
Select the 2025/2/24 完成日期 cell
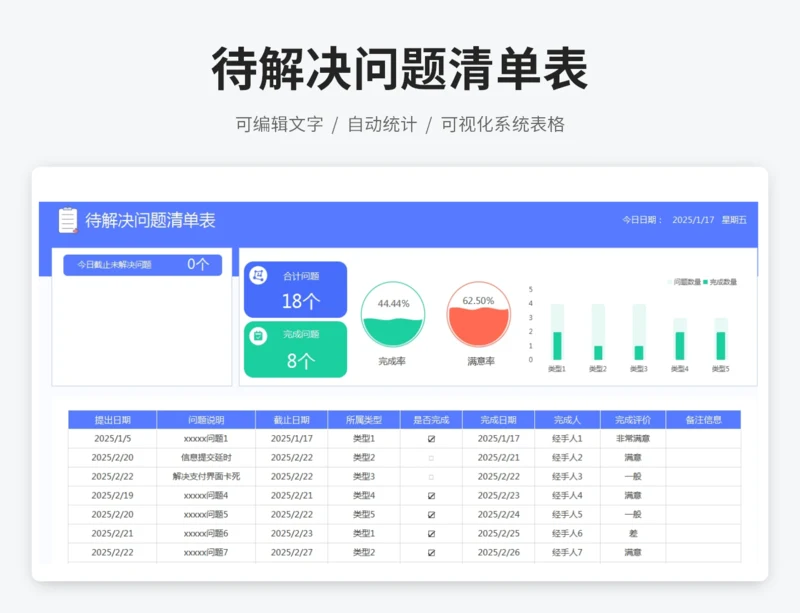tap(498, 514)
